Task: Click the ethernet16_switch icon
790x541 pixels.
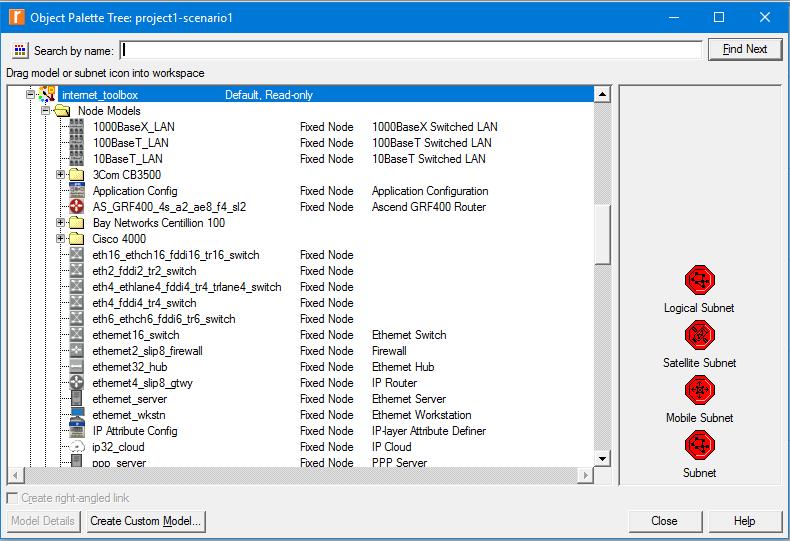Action: coord(77,334)
